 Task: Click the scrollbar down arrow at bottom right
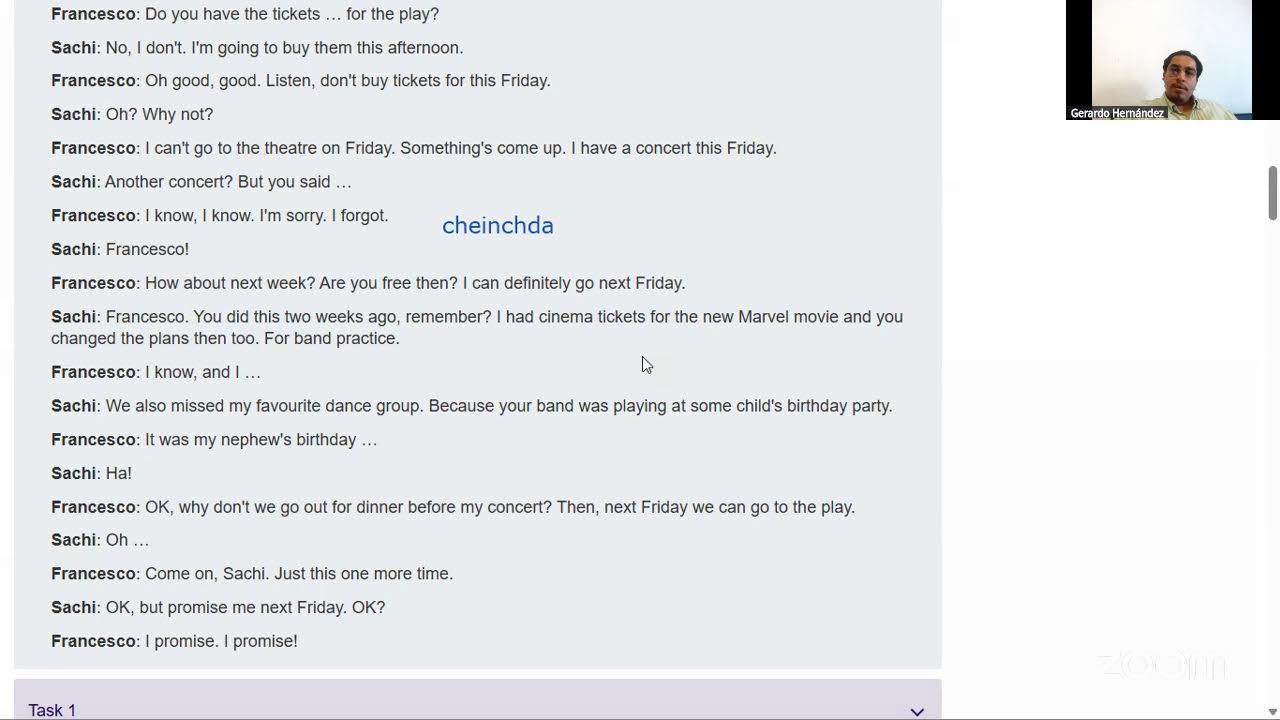click(1272, 712)
